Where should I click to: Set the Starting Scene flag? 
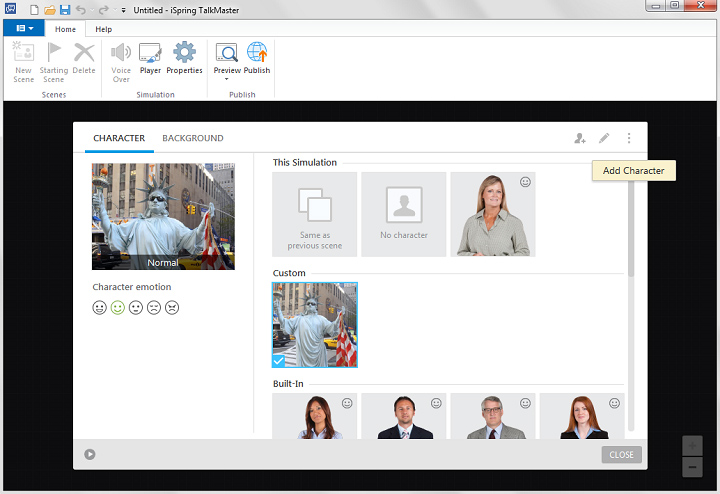pyautogui.click(x=54, y=62)
